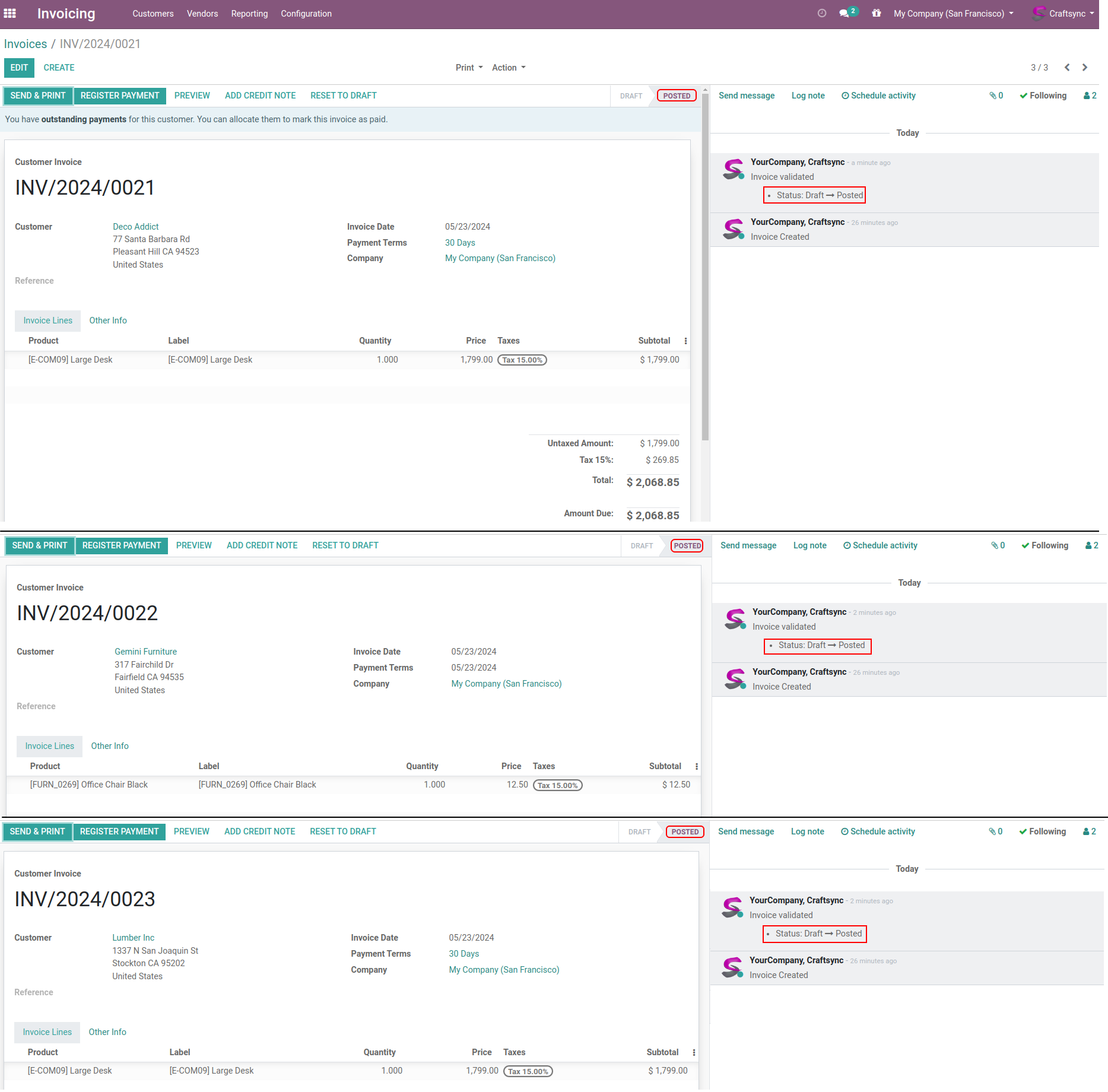1108x1092 pixels.
Task: Switch to Other Info tab of INV/2024/0021
Action: coord(108,320)
